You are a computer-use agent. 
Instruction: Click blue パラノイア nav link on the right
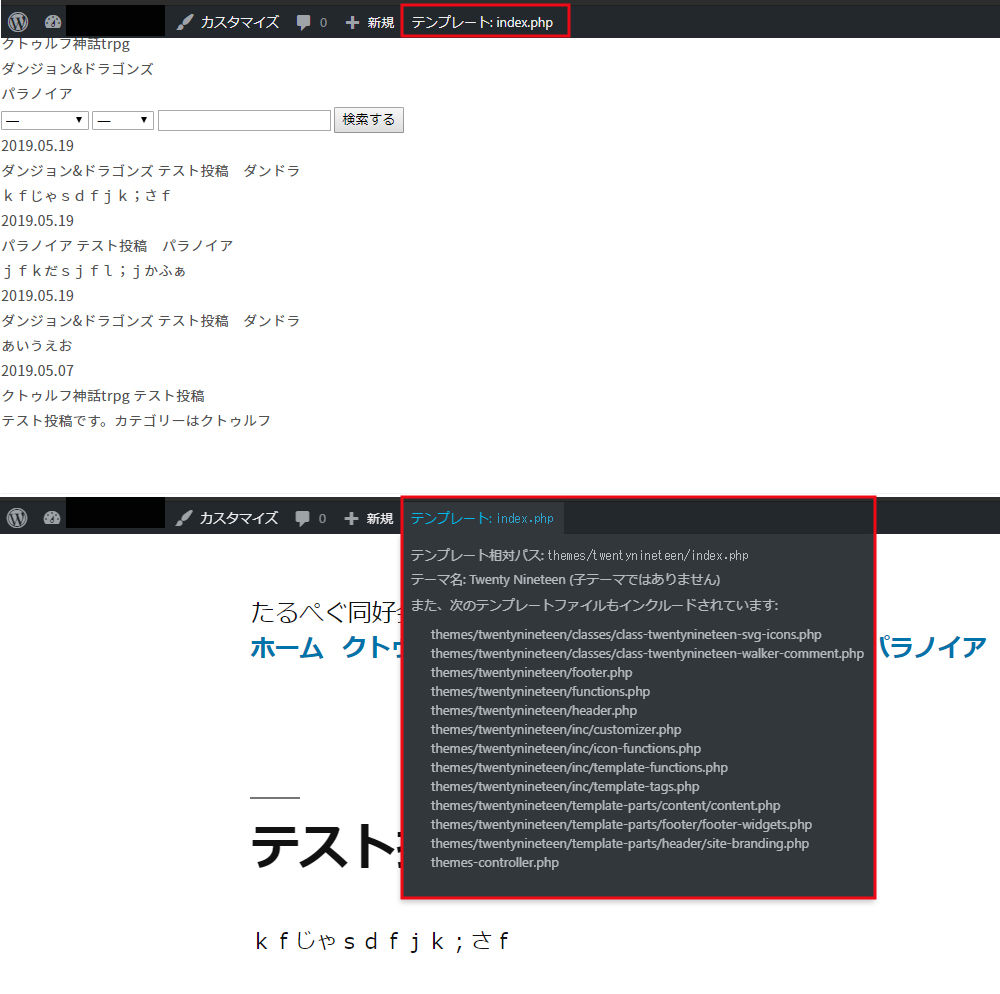pyautogui.click(x=933, y=647)
